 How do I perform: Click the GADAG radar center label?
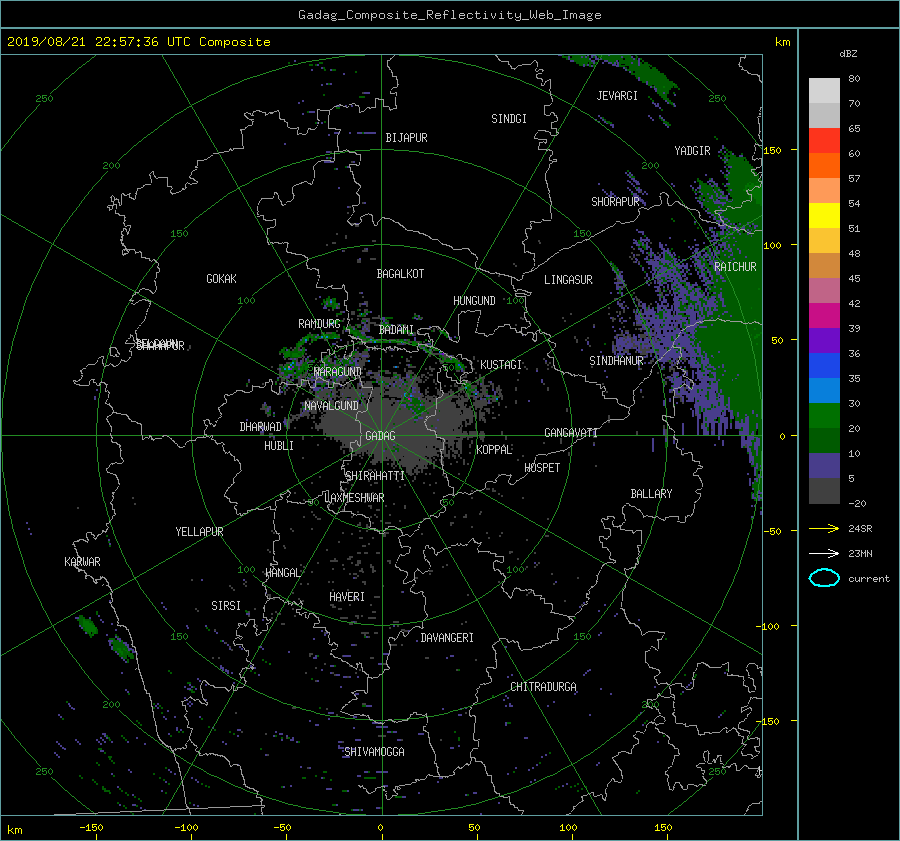pos(381,436)
